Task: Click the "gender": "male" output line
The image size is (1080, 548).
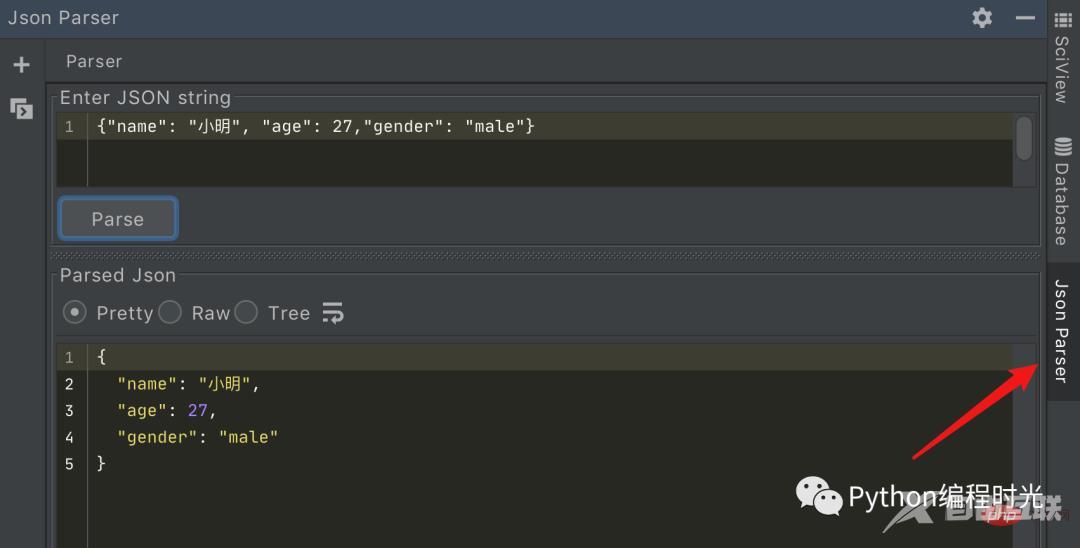Action: point(197,436)
